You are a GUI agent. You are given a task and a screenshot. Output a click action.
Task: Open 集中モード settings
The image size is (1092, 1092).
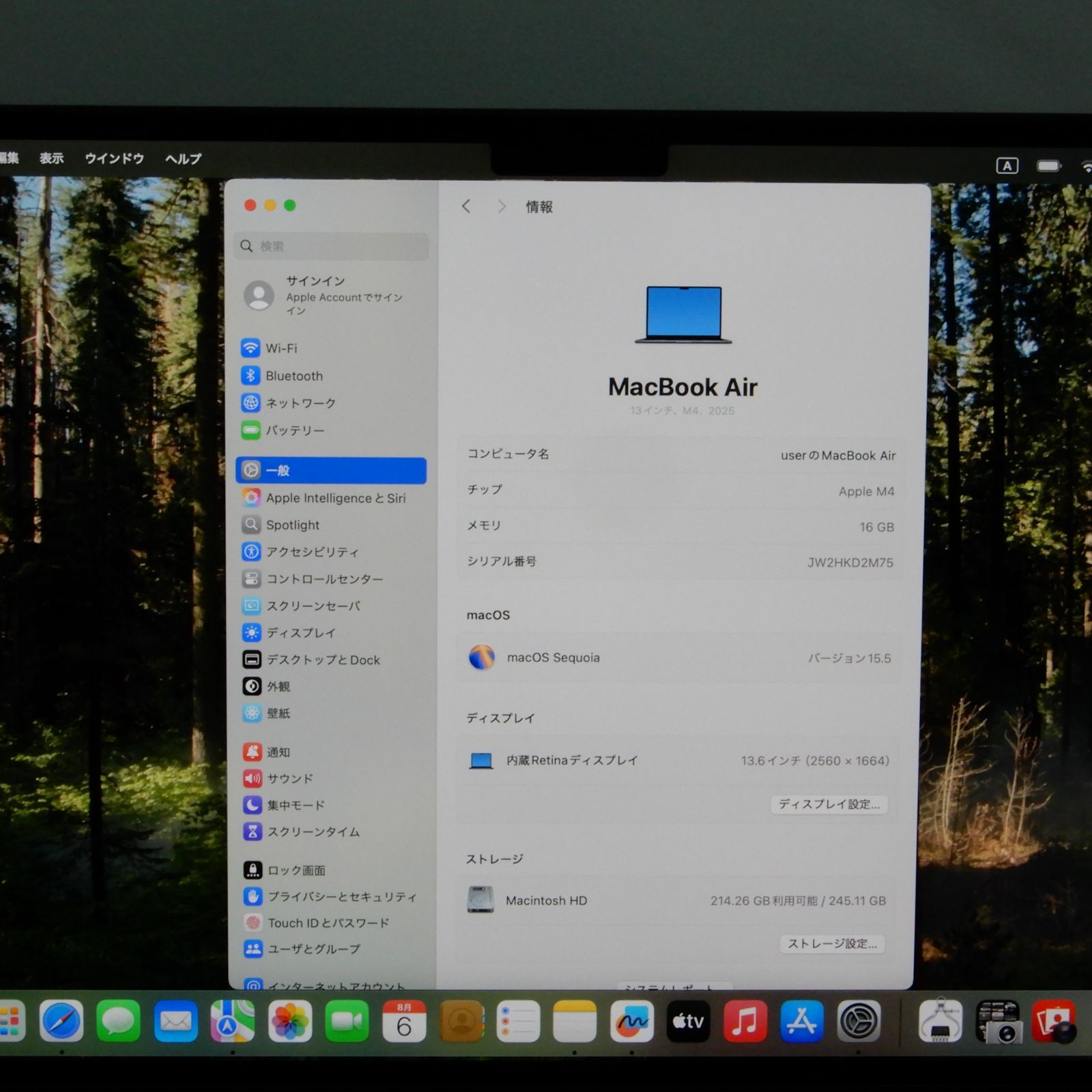click(331, 805)
